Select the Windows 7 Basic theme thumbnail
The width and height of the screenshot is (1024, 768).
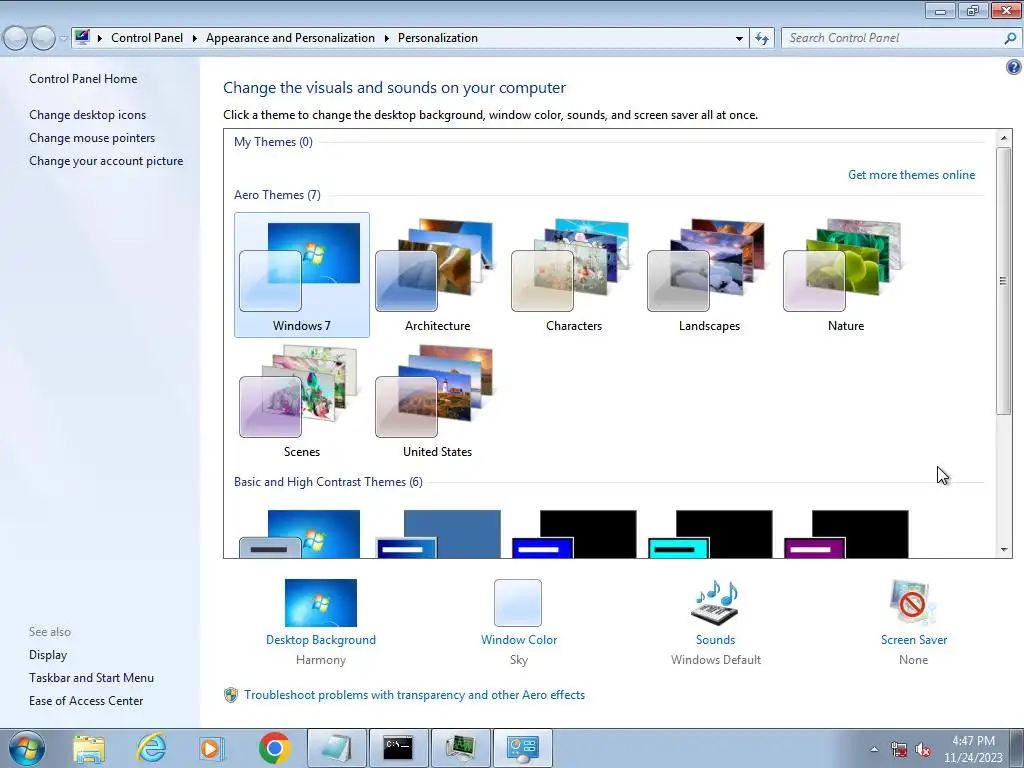pos(300,534)
